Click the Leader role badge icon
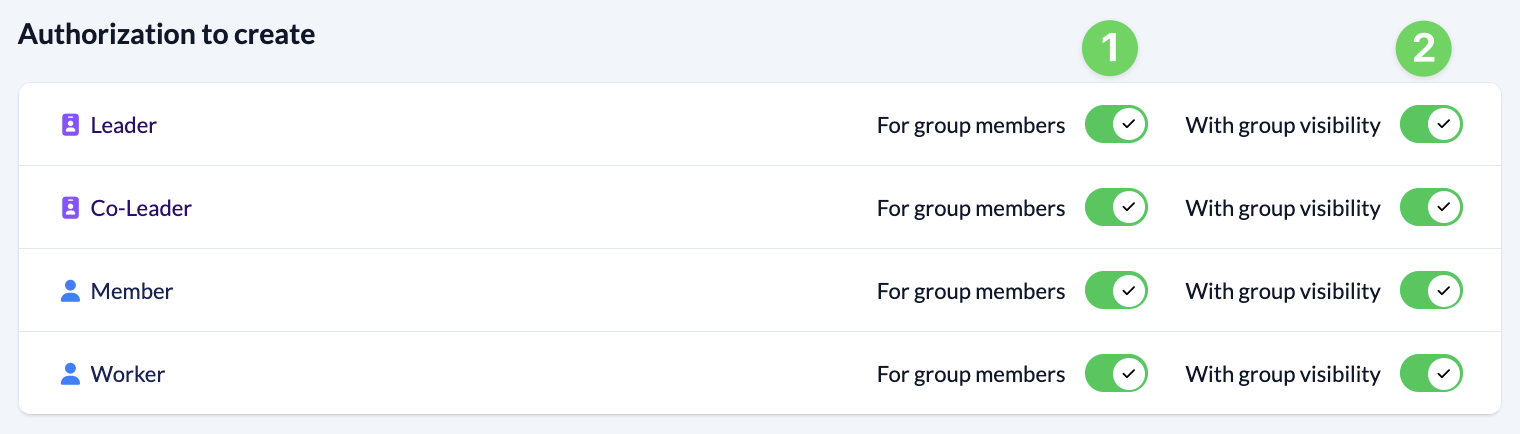Screen dimensions: 1520x434 click(70, 125)
